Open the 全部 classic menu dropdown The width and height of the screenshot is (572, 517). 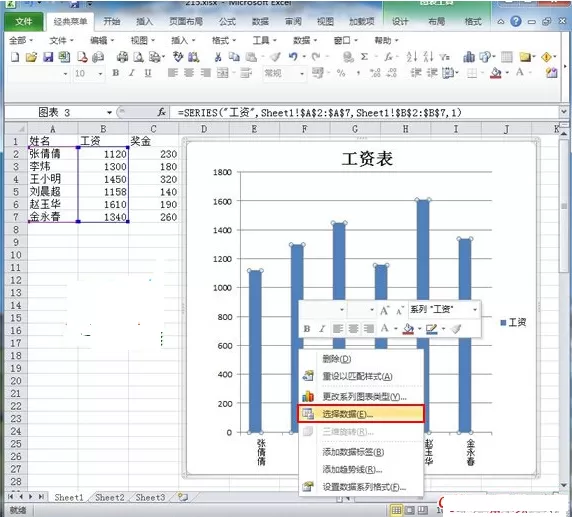tap(21, 40)
